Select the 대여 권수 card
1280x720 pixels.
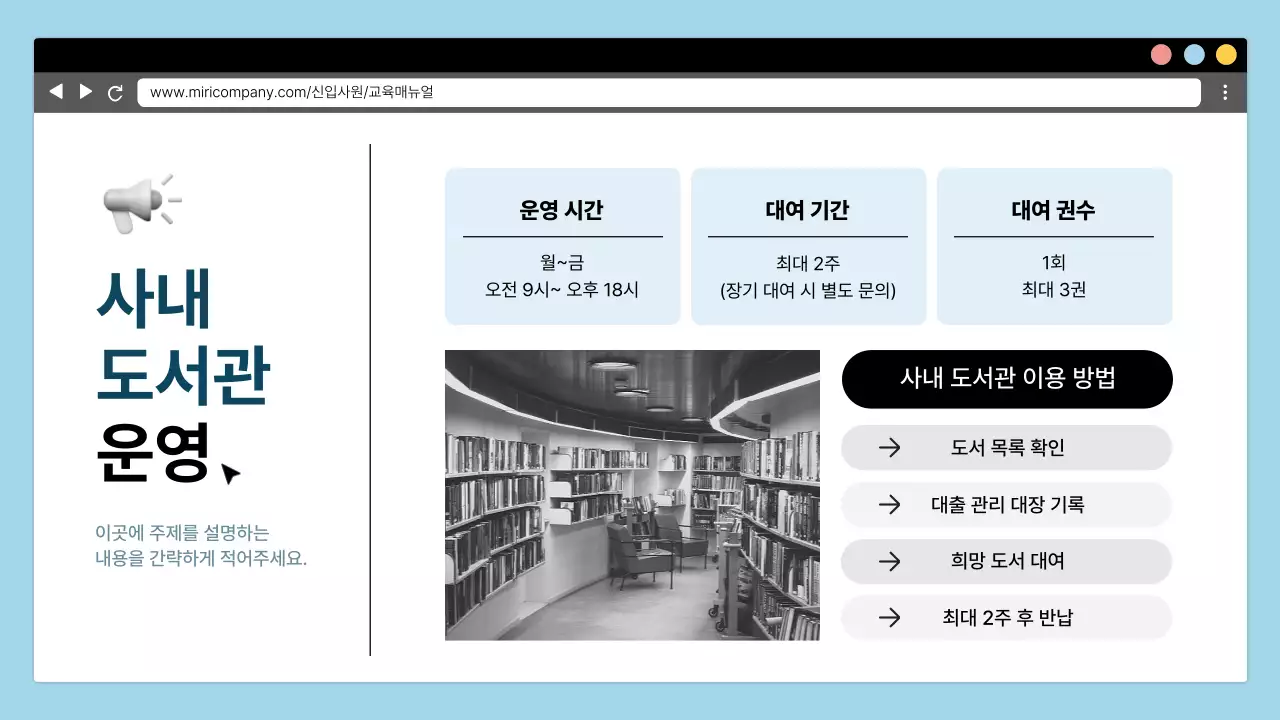click(1054, 245)
